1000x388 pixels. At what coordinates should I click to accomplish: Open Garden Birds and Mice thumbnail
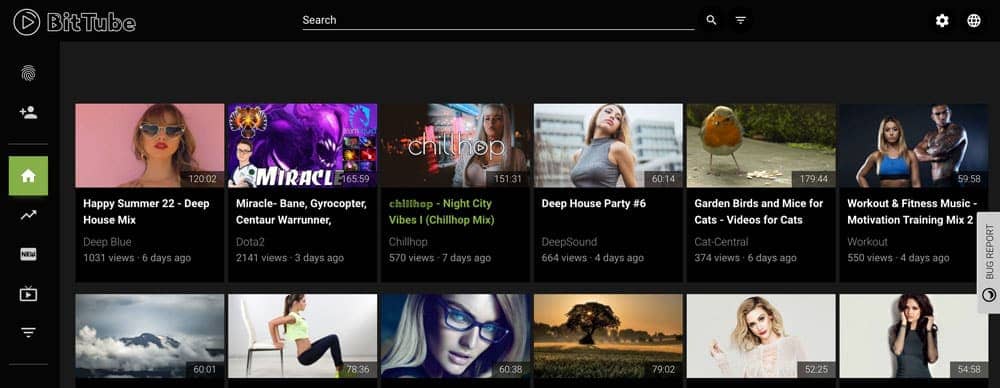point(761,146)
